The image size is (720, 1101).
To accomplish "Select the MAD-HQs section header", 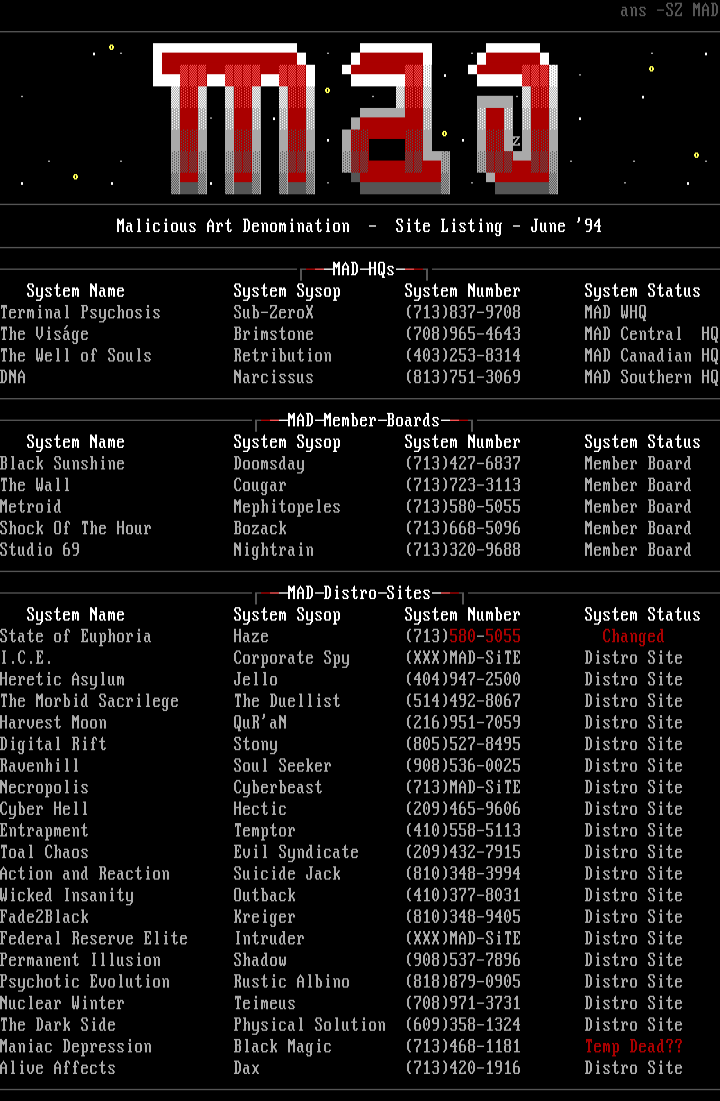I will 363,269.
